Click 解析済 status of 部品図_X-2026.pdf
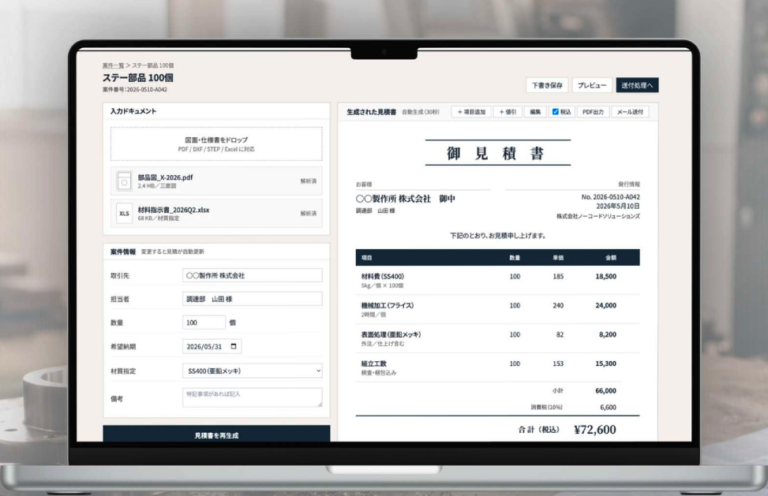Screen dimensions: 768x496 coord(308,181)
